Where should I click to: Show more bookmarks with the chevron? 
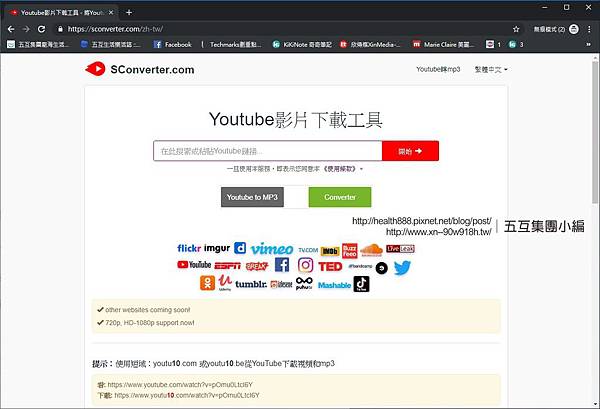588,44
